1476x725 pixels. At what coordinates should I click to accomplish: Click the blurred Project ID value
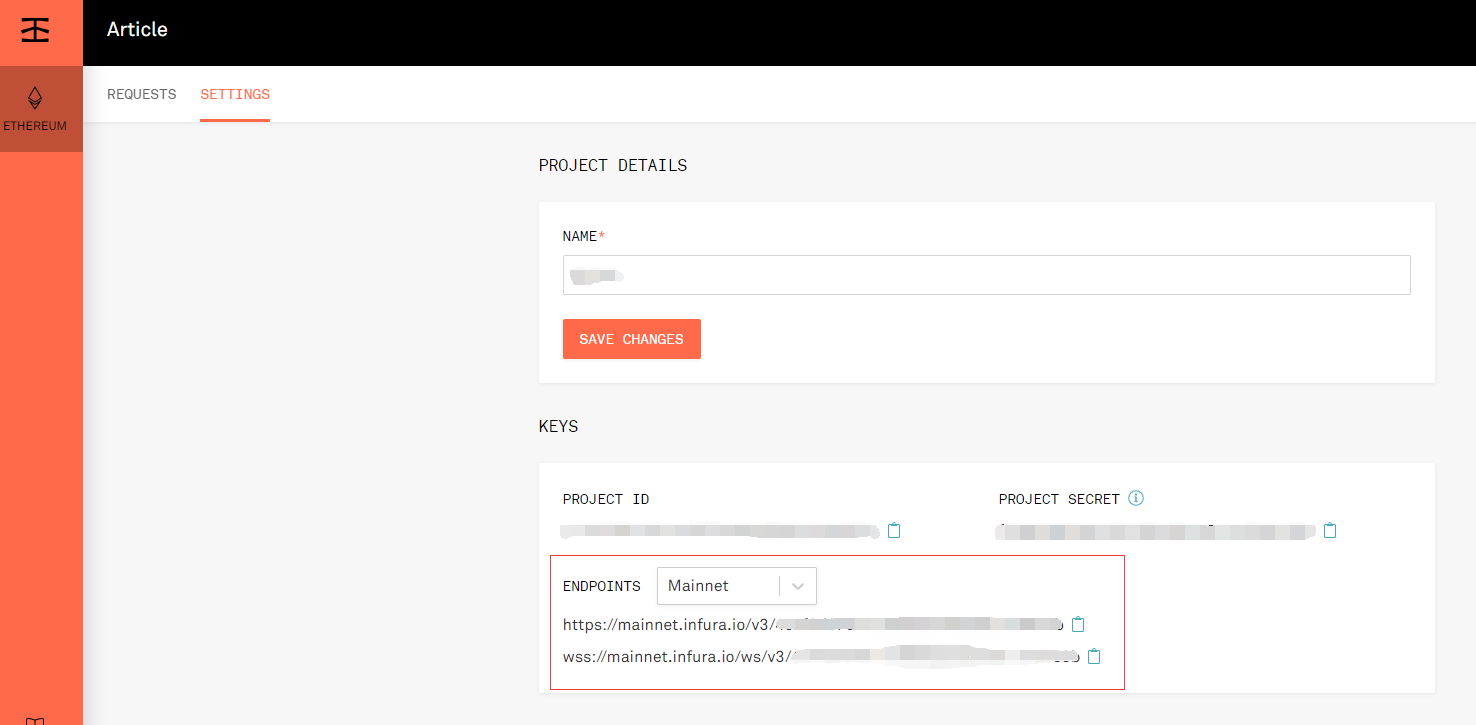coord(721,531)
